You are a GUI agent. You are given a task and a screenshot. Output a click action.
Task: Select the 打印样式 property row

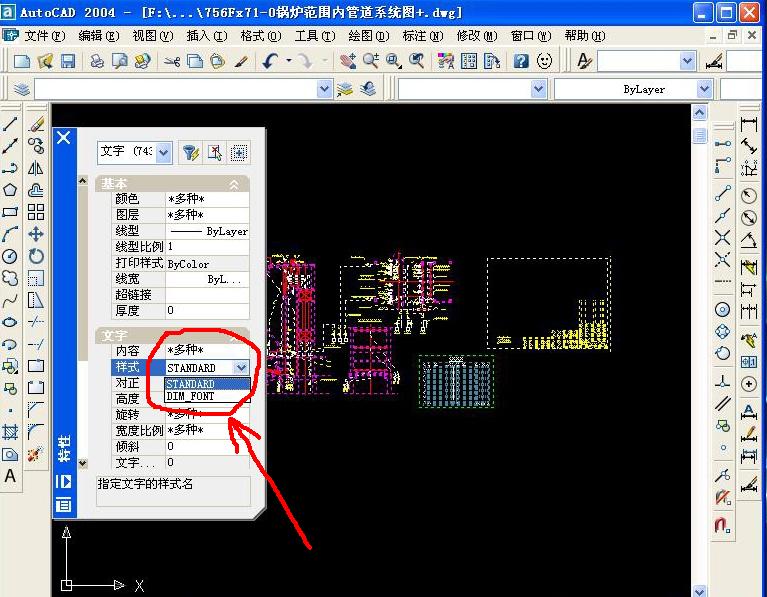pyautogui.click(x=180, y=263)
